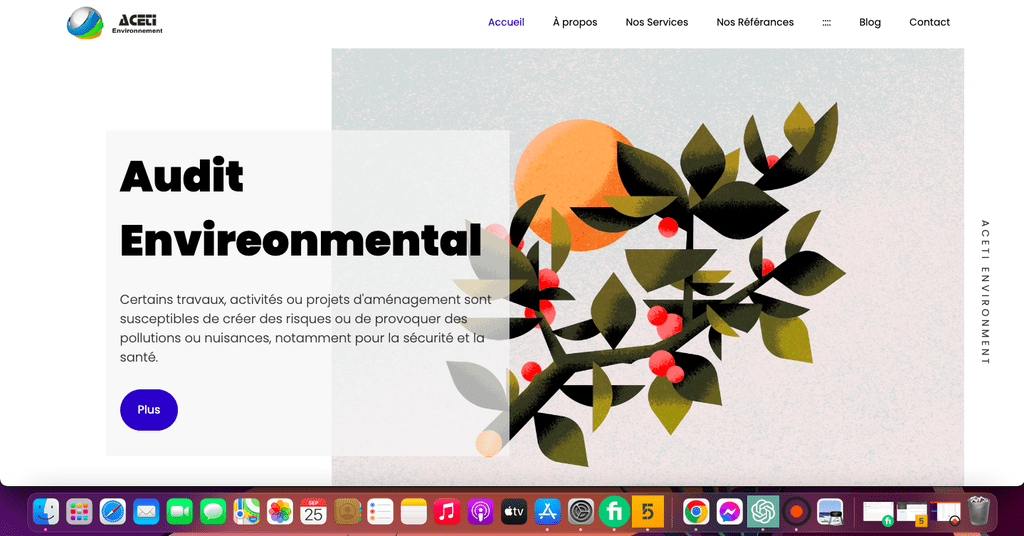Viewport: 1024px width, 536px height.
Task: Launch Google Chrome from the dock
Action: [696, 512]
